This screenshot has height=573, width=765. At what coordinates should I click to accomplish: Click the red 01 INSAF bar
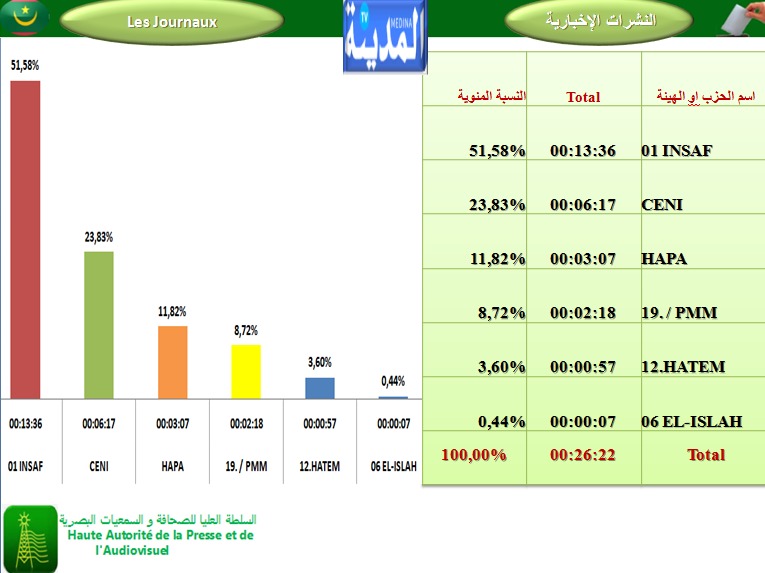(25, 240)
